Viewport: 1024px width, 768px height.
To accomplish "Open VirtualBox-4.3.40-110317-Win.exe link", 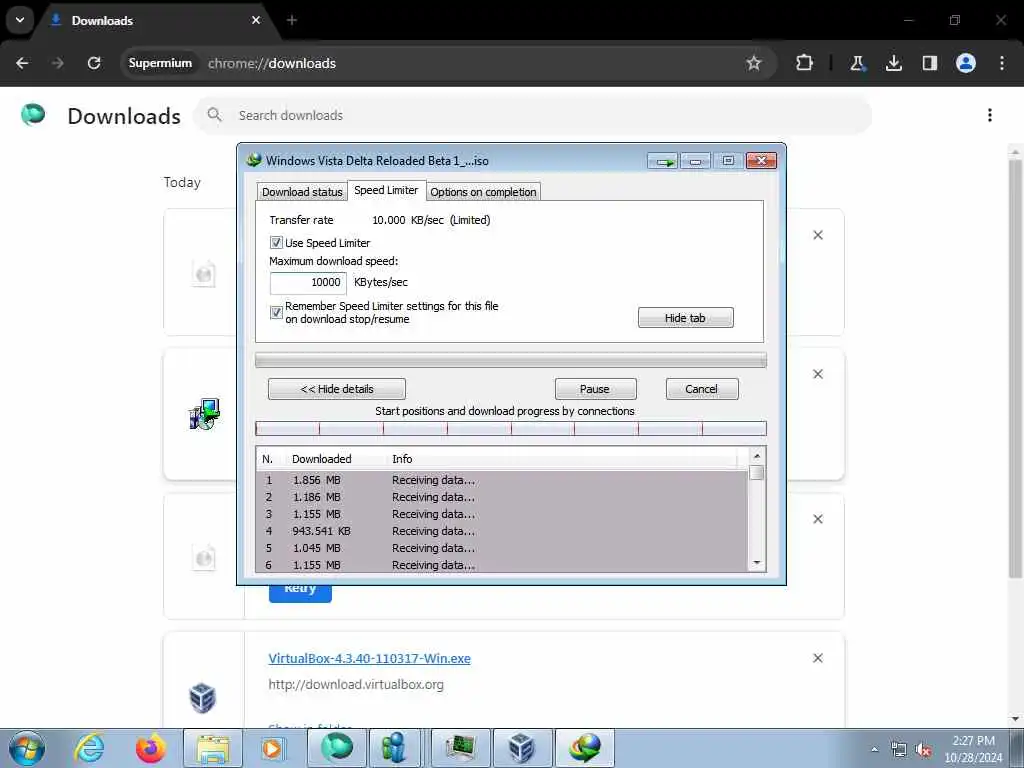I will click(x=369, y=658).
